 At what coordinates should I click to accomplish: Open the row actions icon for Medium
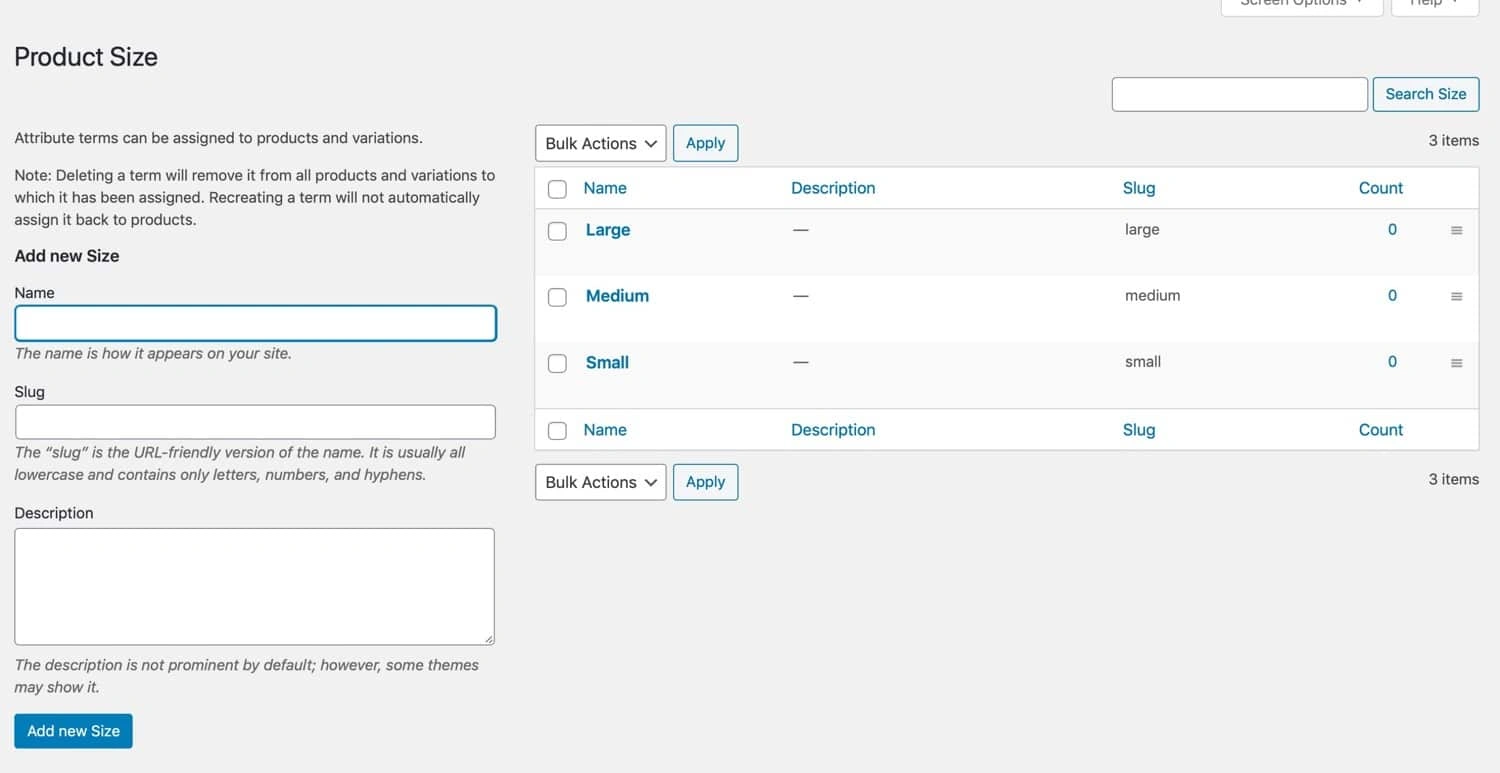pyautogui.click(x=1457, y=296)
